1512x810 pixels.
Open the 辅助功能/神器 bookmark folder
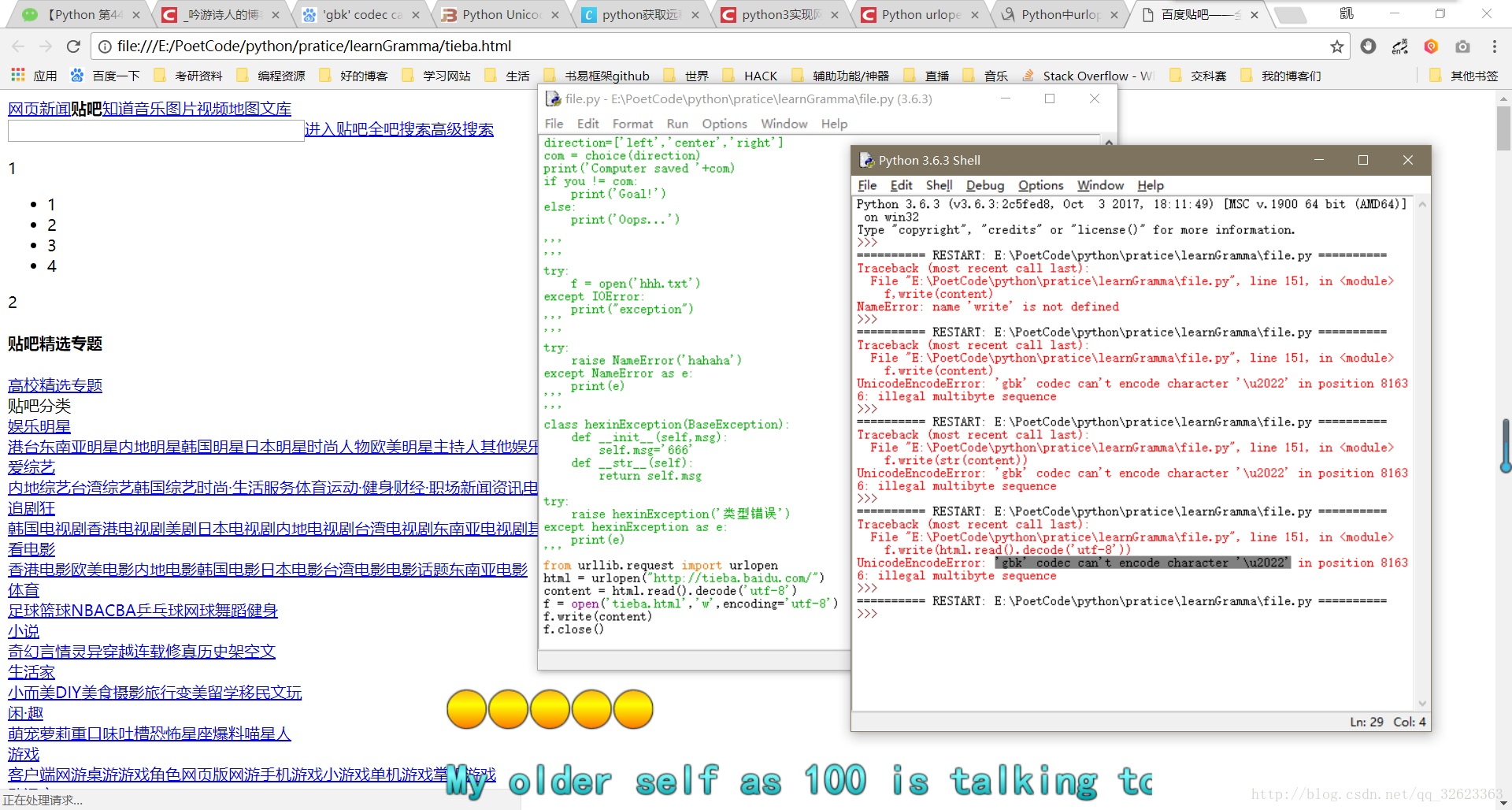coord(840,76)
